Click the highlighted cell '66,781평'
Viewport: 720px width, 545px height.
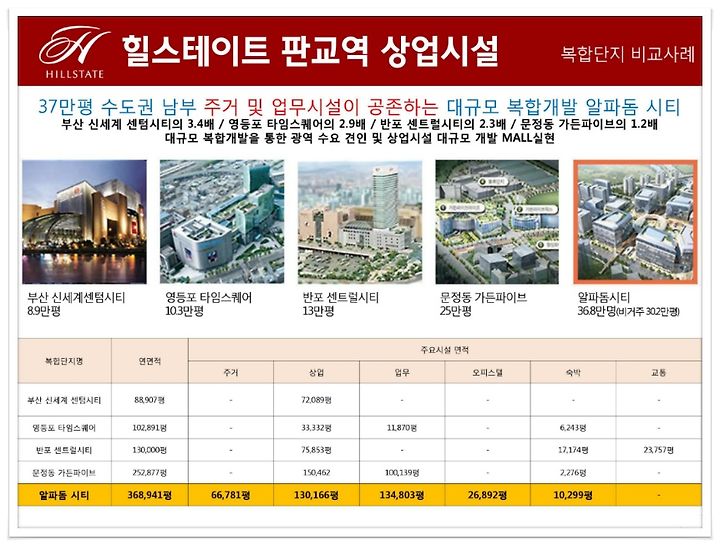(x=231, y=495)
